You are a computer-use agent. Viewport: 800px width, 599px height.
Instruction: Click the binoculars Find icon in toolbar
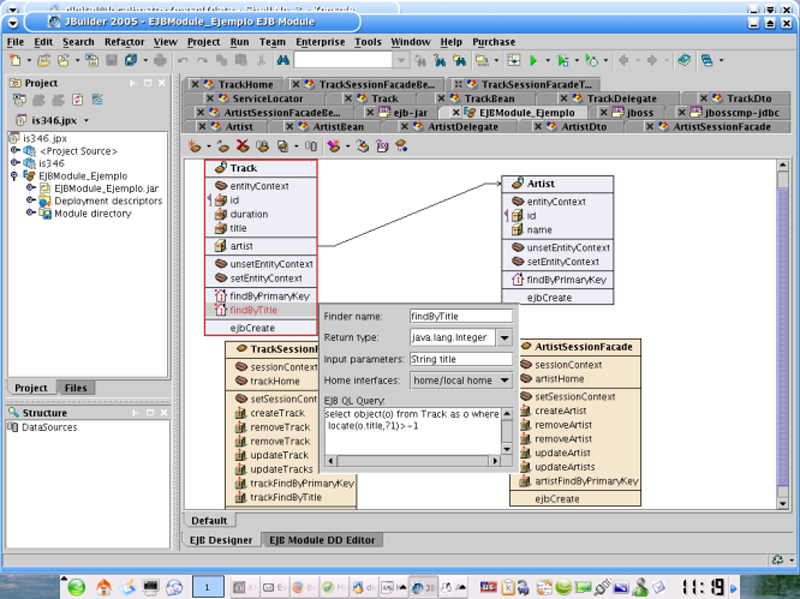[x=283, y=61]
